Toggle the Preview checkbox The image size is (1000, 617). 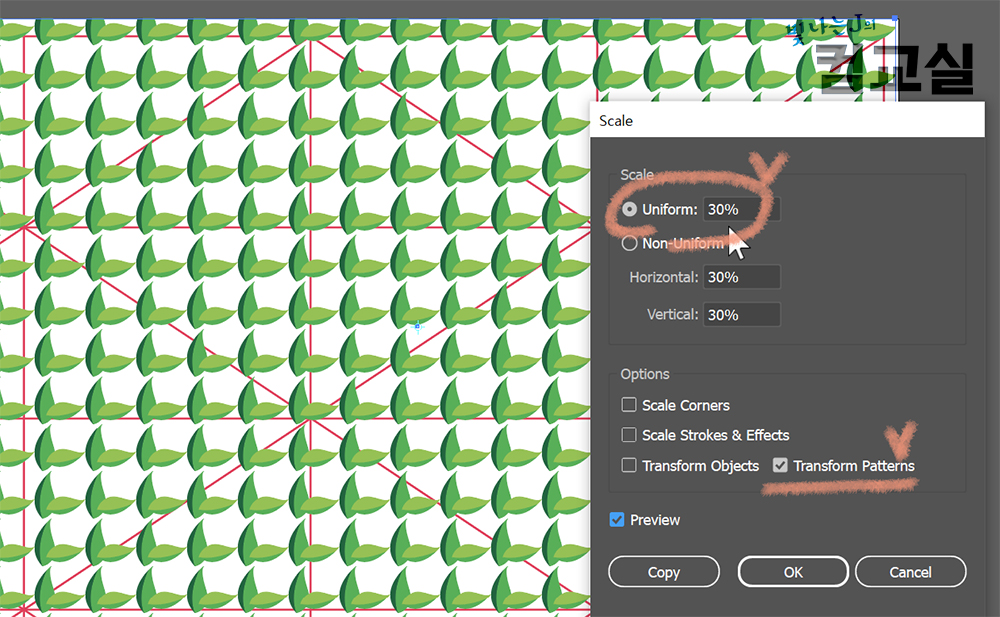point(617,519)
